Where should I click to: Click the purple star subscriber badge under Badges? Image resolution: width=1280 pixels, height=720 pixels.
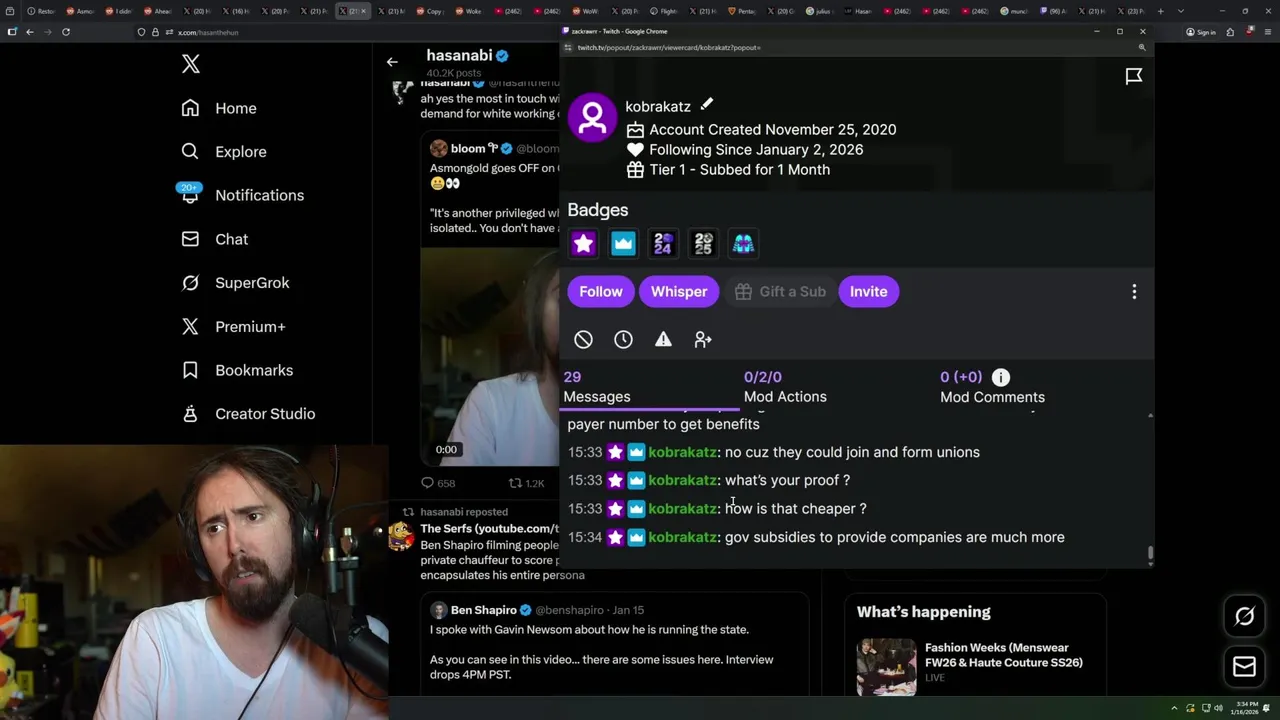coord(583,243)
